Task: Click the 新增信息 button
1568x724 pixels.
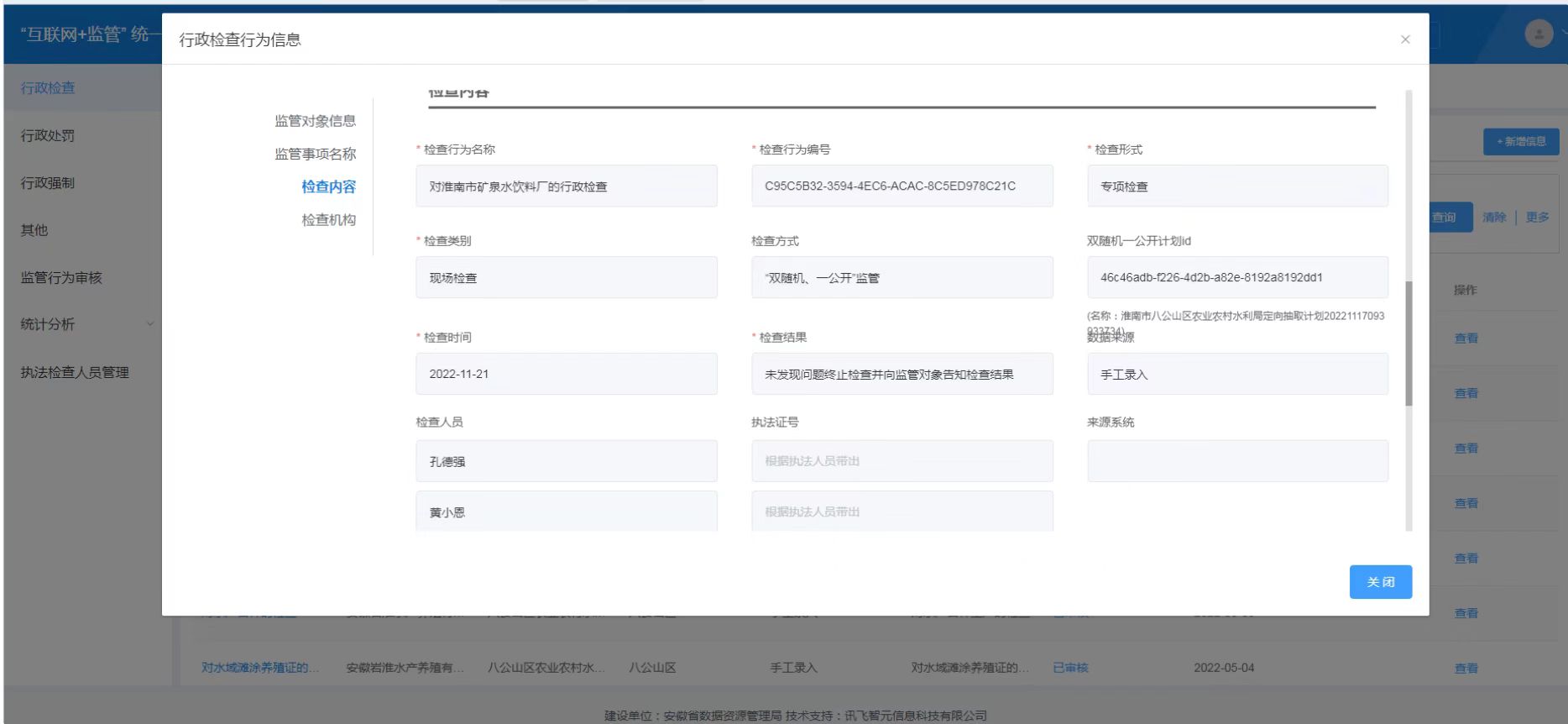Action: 1520,141
